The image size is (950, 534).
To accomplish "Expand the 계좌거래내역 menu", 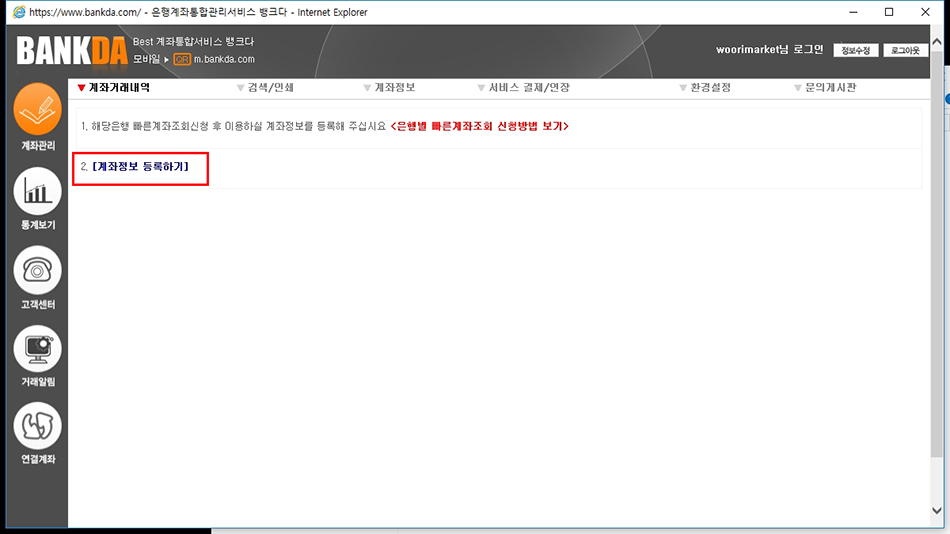I will [114, 88].
